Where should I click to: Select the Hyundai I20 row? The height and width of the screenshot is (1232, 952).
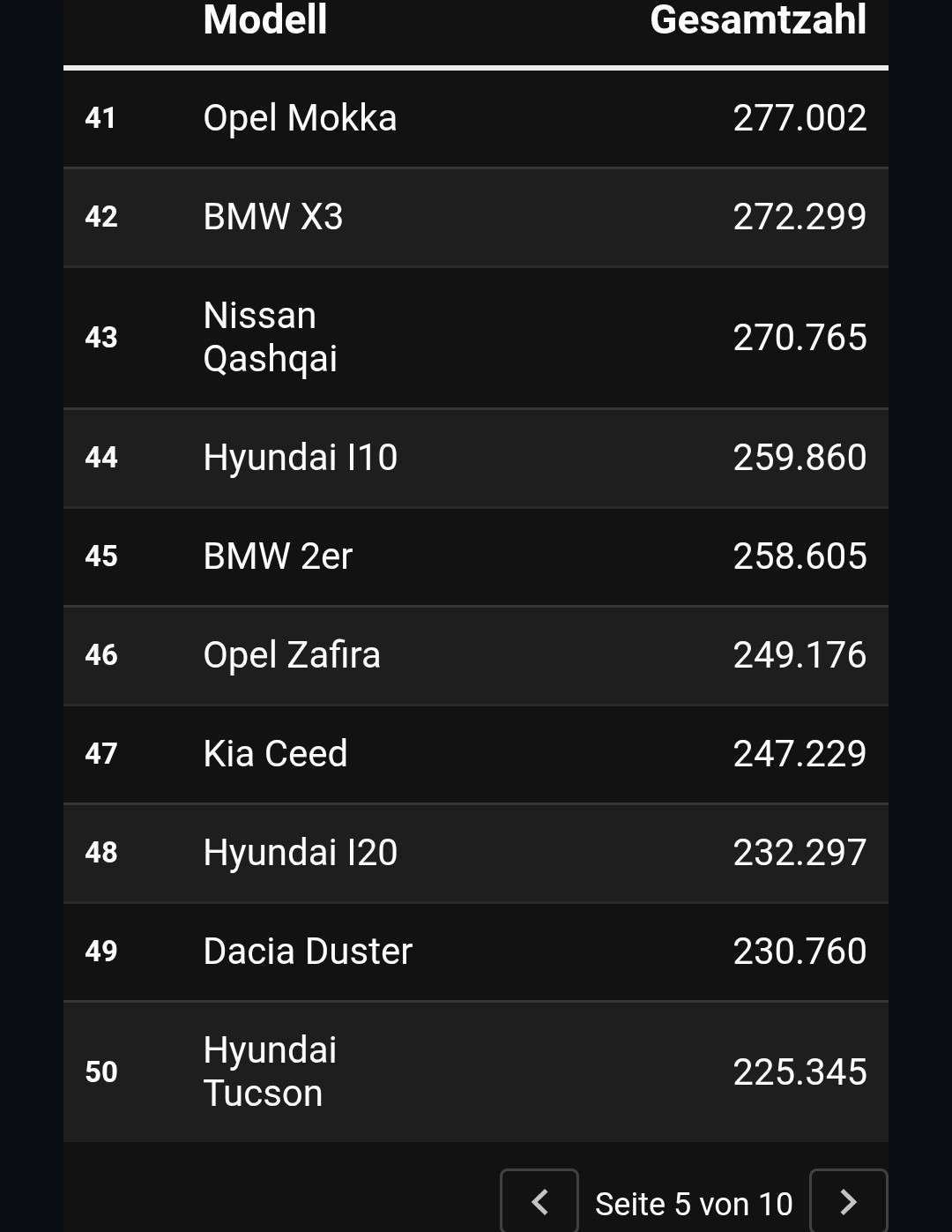coord(476,853)
